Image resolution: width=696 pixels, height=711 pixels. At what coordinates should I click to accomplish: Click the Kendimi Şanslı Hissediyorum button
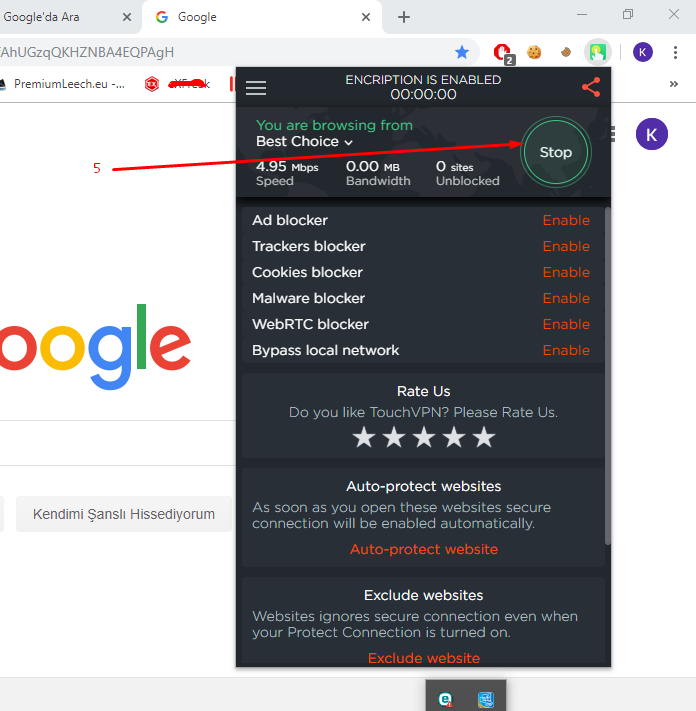124,514
